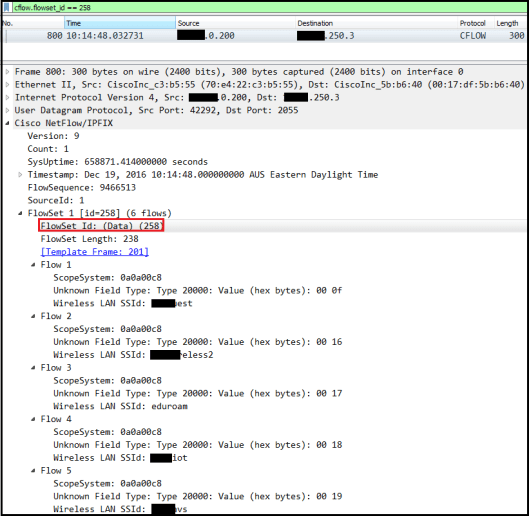Select Wireless LAN SSId row ending in est
This screenshot has width=529, height=516.
point(123,303)
